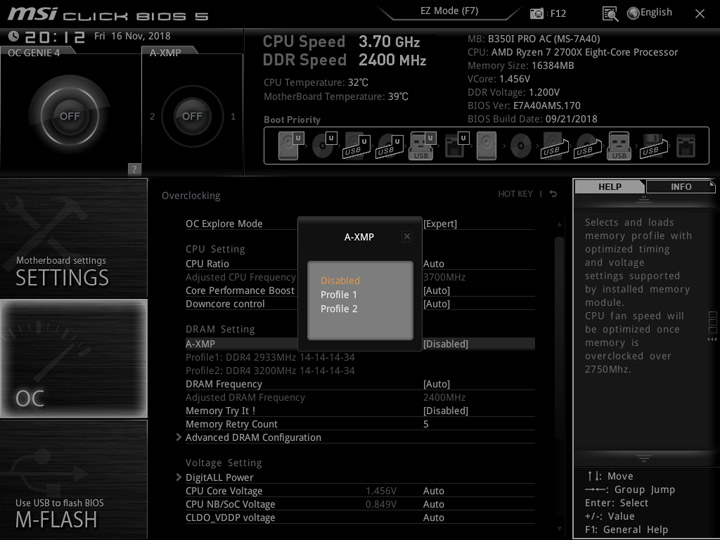This screenshot has width=720, height=540.
Task: Switch to the INFO tab
Action: point(681,186)
